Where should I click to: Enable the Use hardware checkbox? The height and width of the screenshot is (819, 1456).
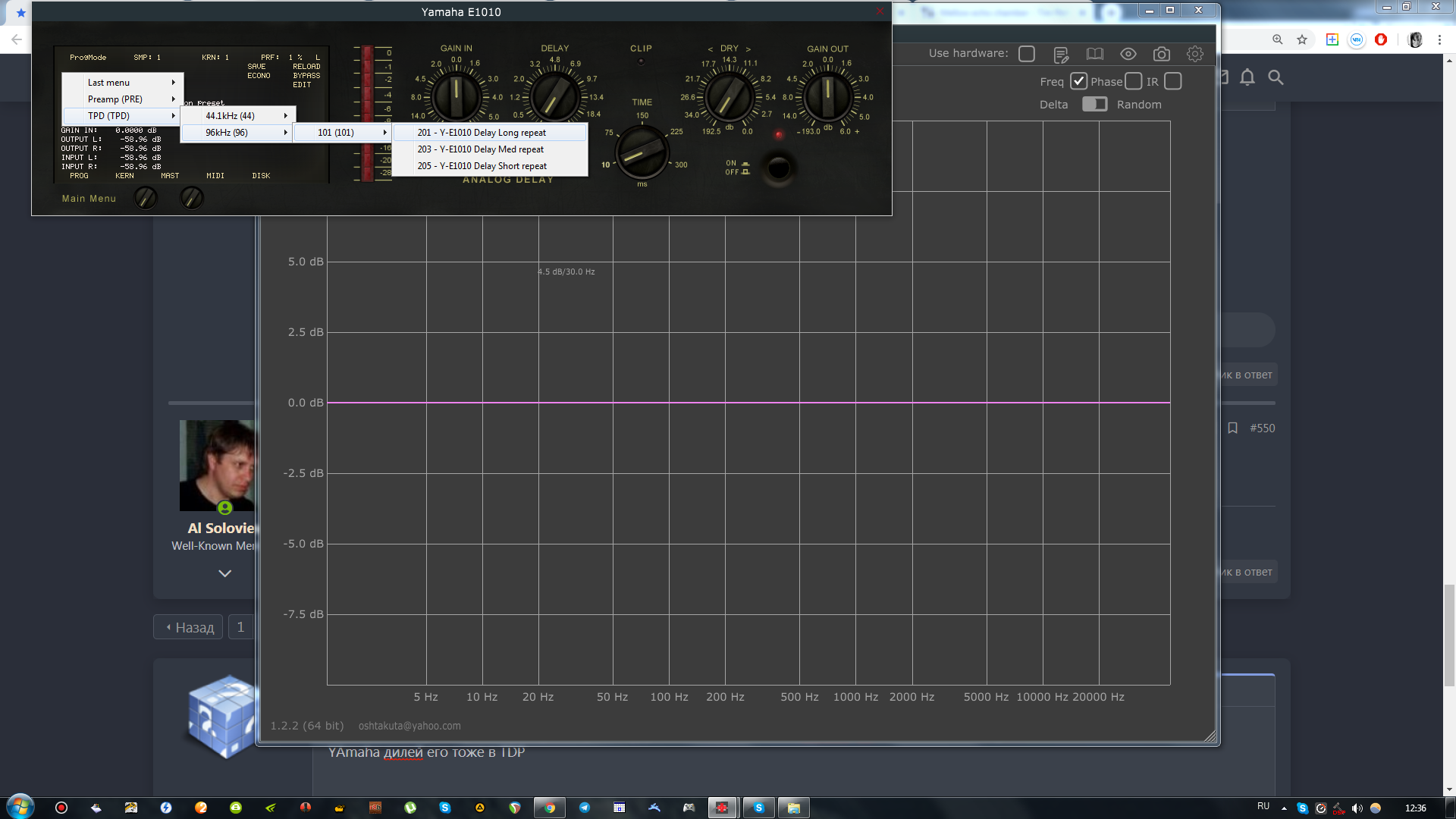1027,54
